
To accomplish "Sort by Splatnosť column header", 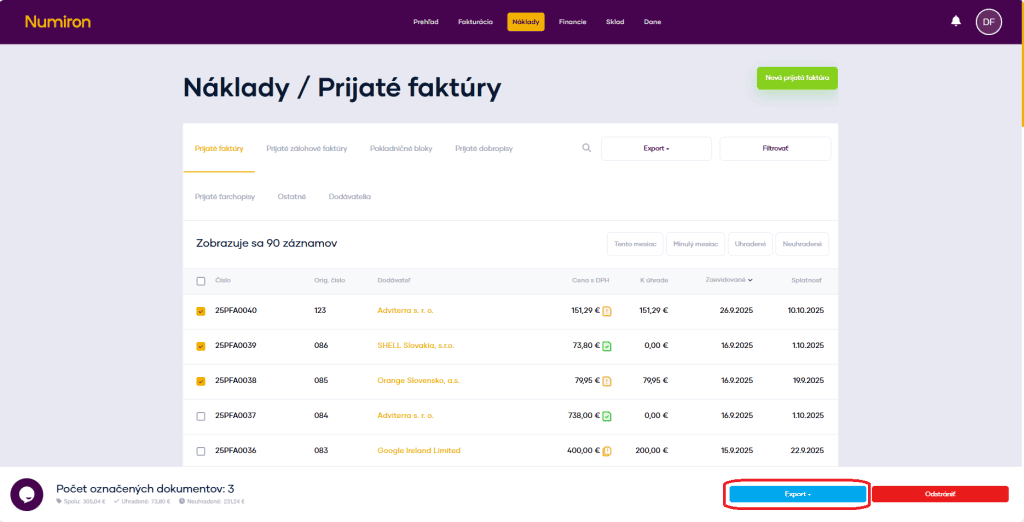I will (807, 281).
